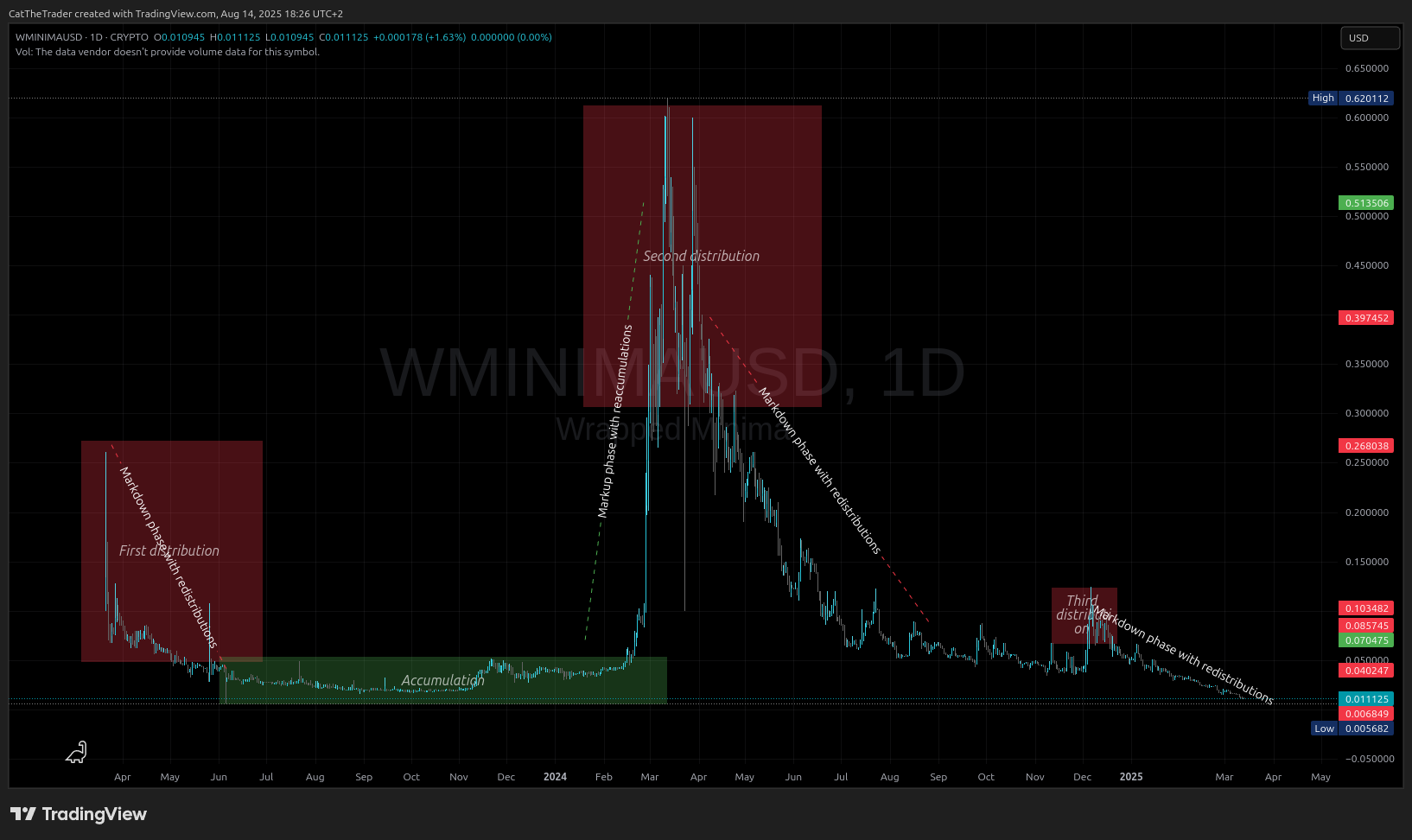Click the dinosaur icon on the chart
This screenshot has height=840, width=1412.
click(x=77, y=753)
